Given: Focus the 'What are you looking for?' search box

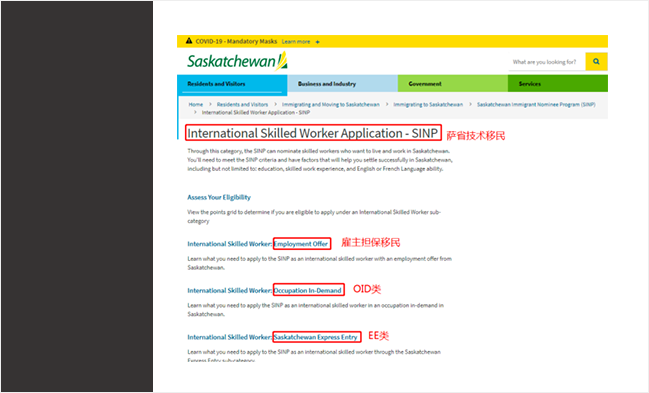Looking at the screenshot, I should (x=547, y=62).
